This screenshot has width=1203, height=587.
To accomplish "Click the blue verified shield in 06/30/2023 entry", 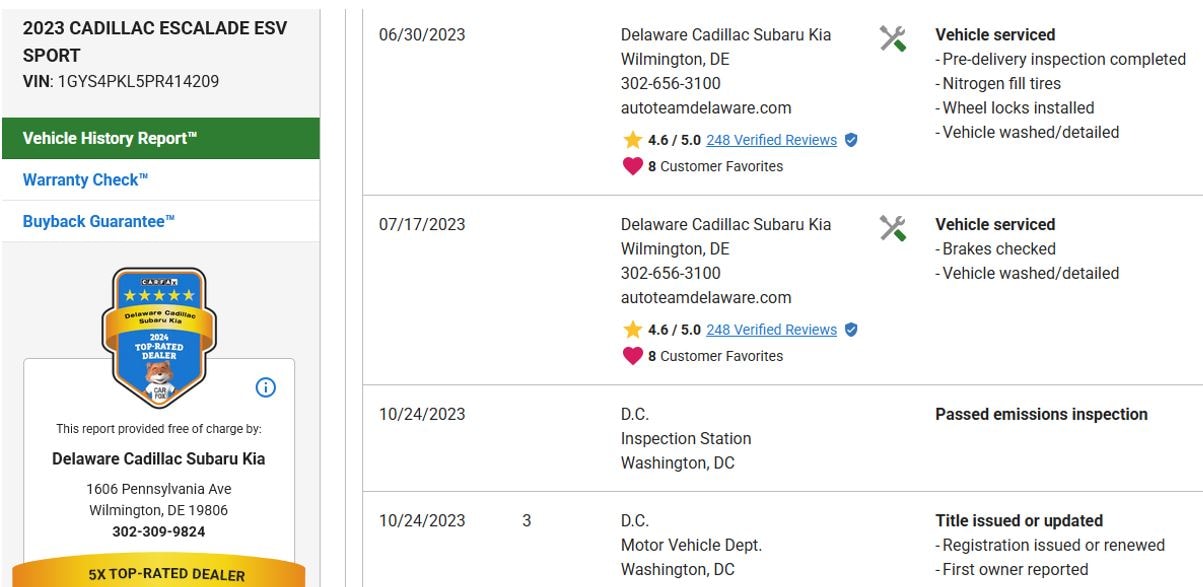I will pyautogui.click(x=851, y=140).
